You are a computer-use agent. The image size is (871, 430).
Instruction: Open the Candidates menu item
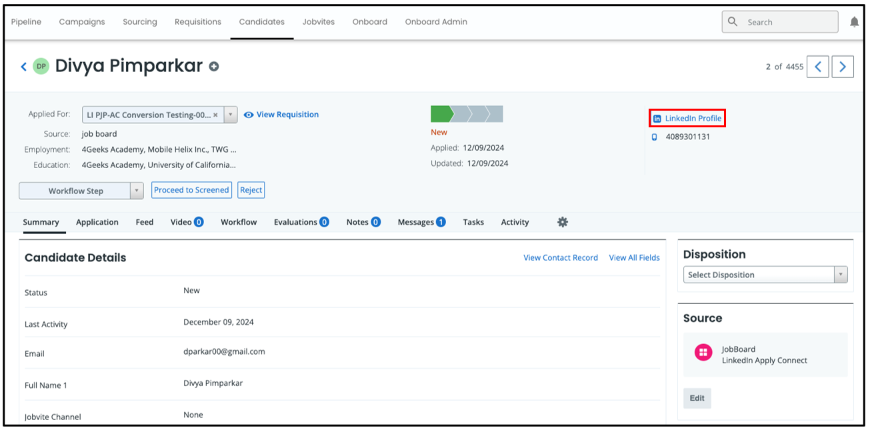click(261, 21)
